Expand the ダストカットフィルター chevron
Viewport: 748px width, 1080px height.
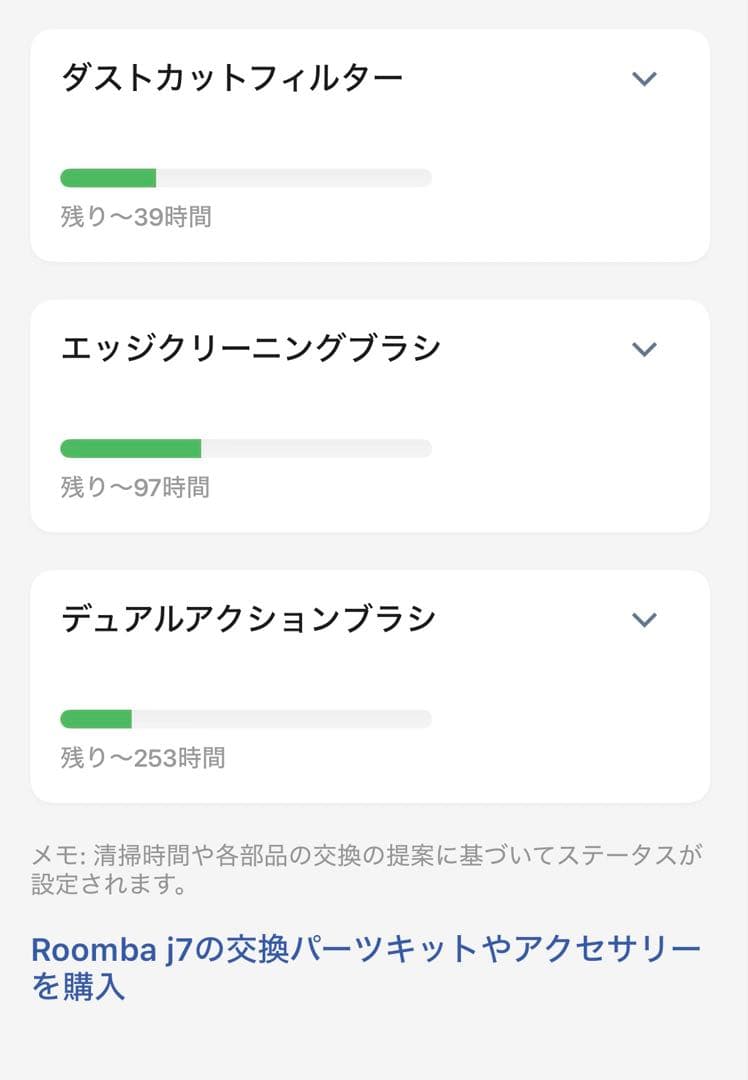(x=645, y=78)
